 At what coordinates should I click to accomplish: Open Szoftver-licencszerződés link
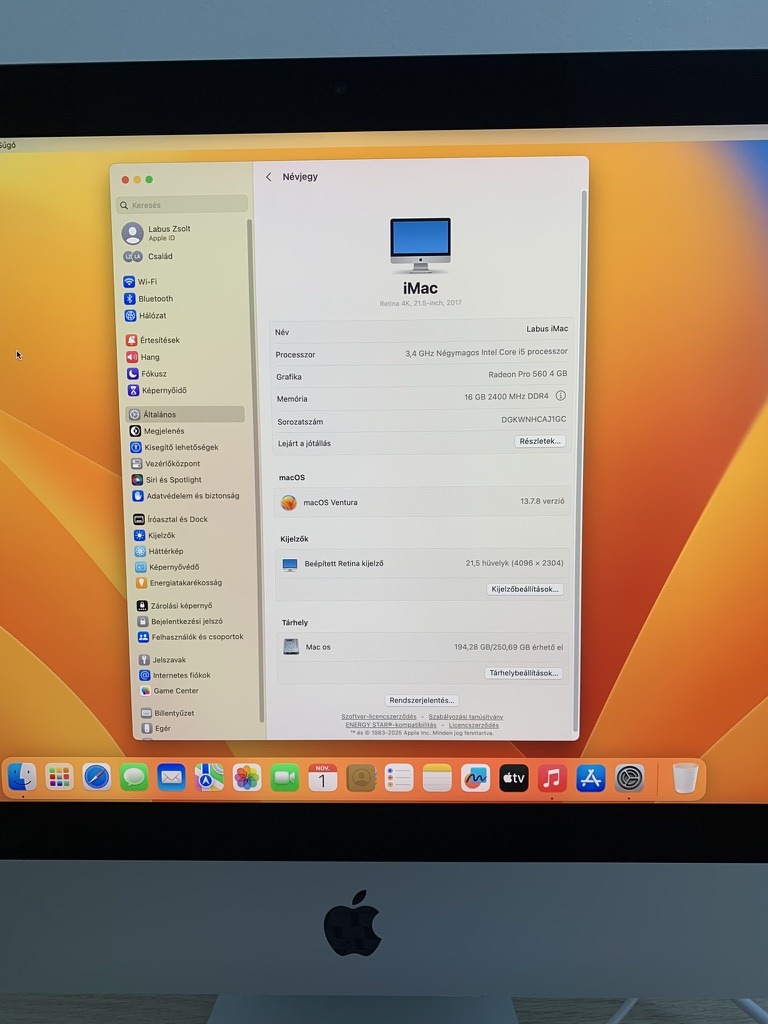(x=379, y=716)
